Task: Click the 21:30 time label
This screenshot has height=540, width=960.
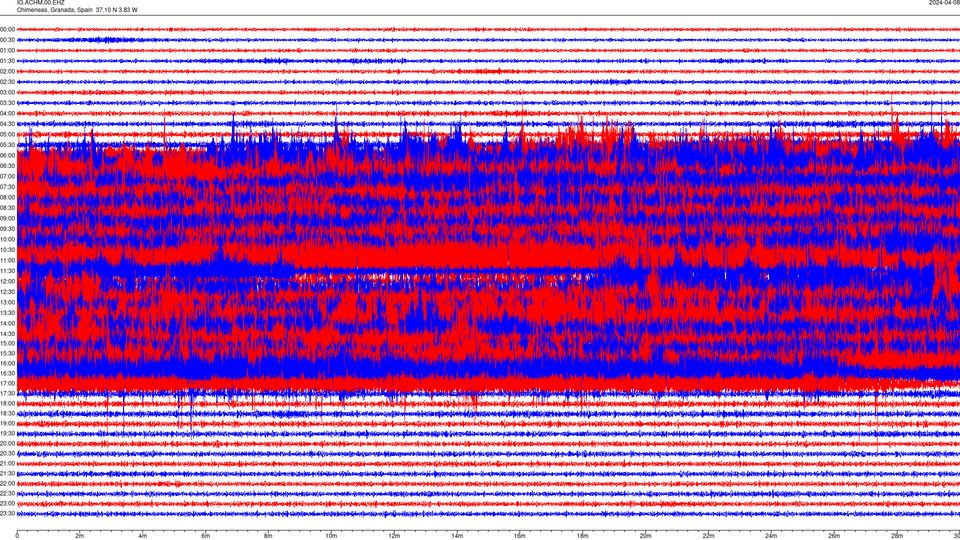Action: pos(7,474)
